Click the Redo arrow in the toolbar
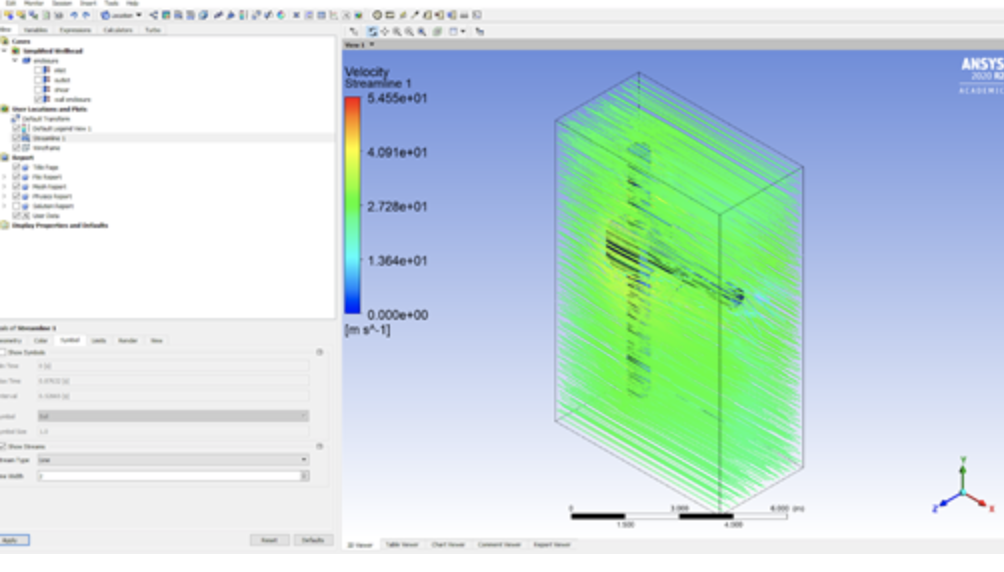 [x=86, y=15]
